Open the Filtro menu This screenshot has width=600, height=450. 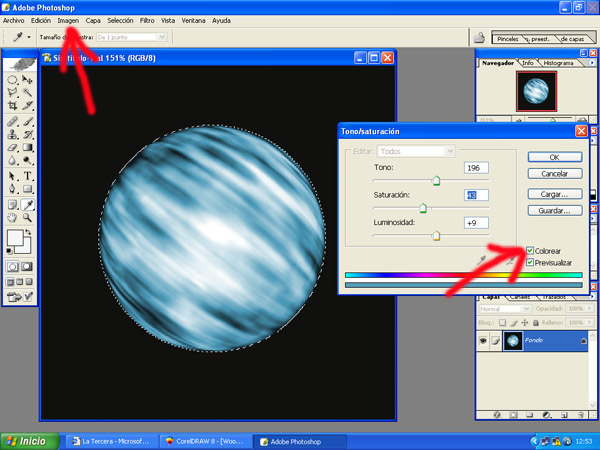click(x=147, y=21)
